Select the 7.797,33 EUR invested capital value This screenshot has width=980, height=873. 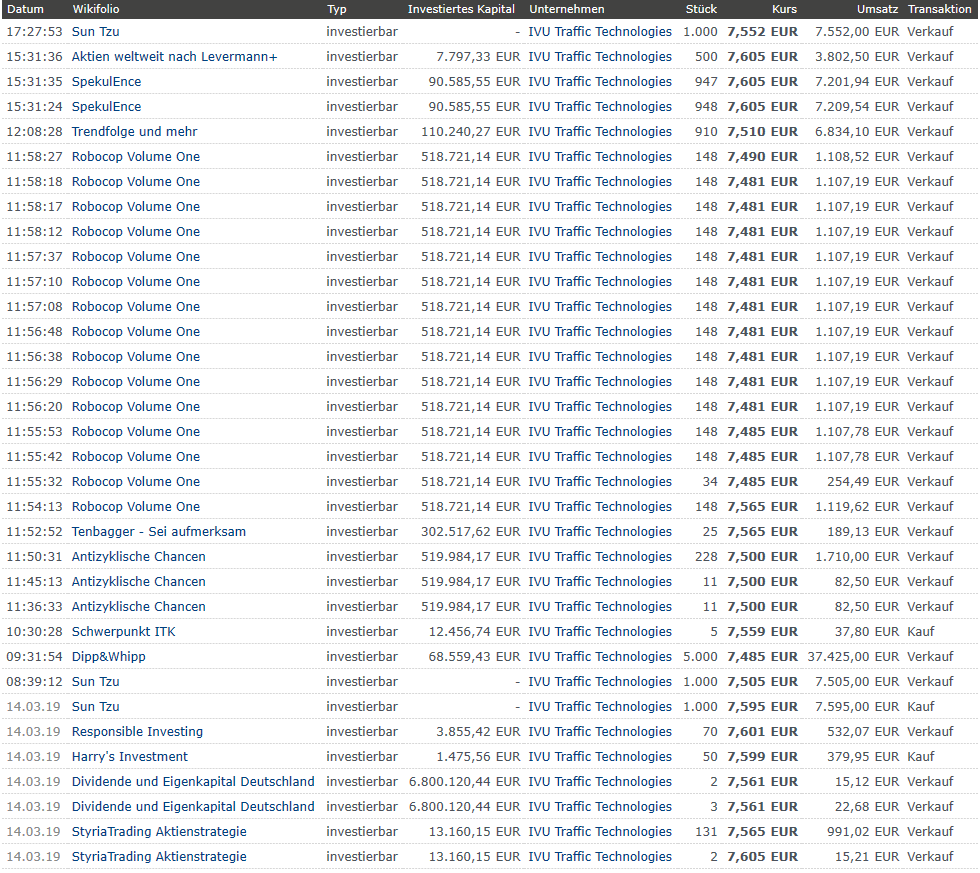478,57
